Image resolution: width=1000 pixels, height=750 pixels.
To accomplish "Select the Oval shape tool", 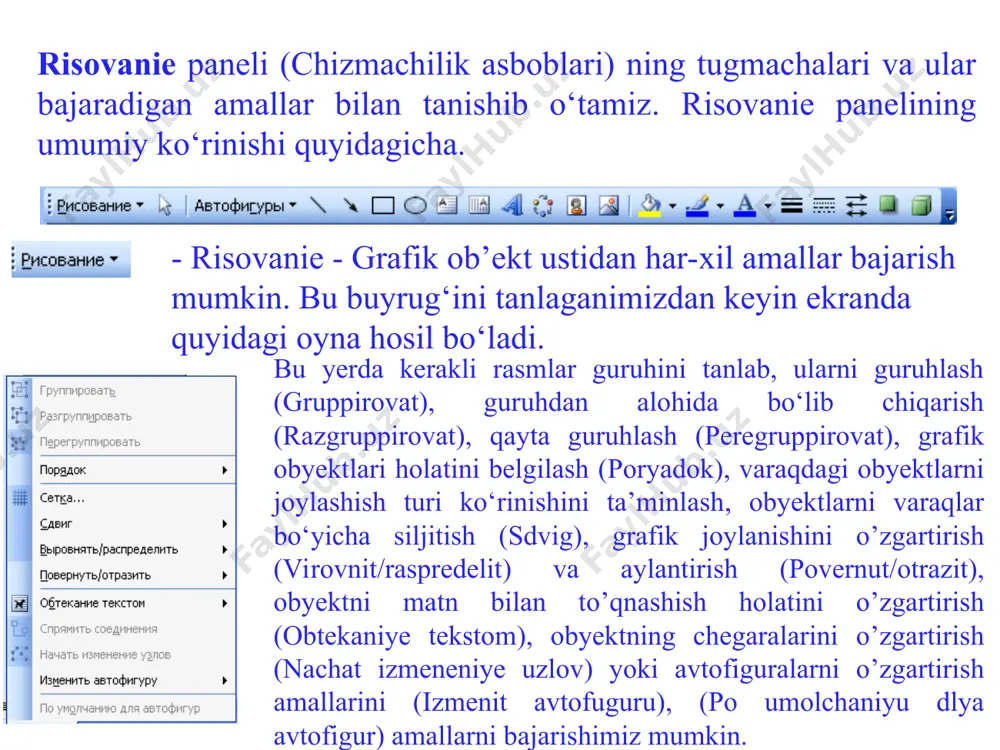I will (415, 205).
